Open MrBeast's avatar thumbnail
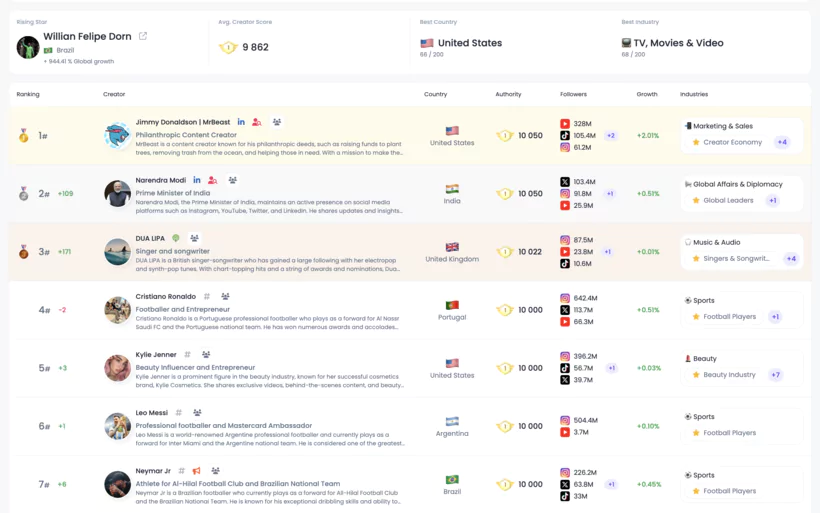This screenshot has height=513, width=820. tap(117, 136)
